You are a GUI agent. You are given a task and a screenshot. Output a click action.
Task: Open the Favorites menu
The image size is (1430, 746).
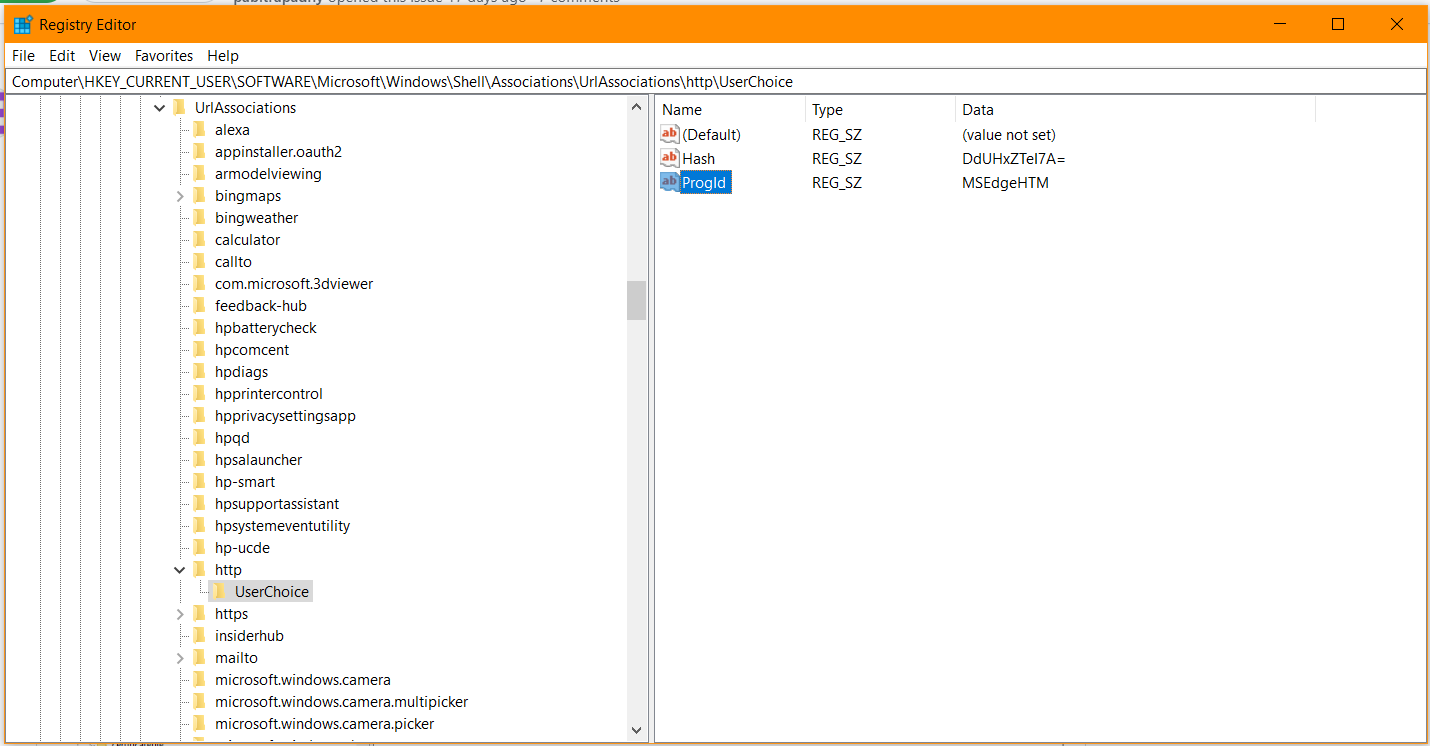(163, 55)
